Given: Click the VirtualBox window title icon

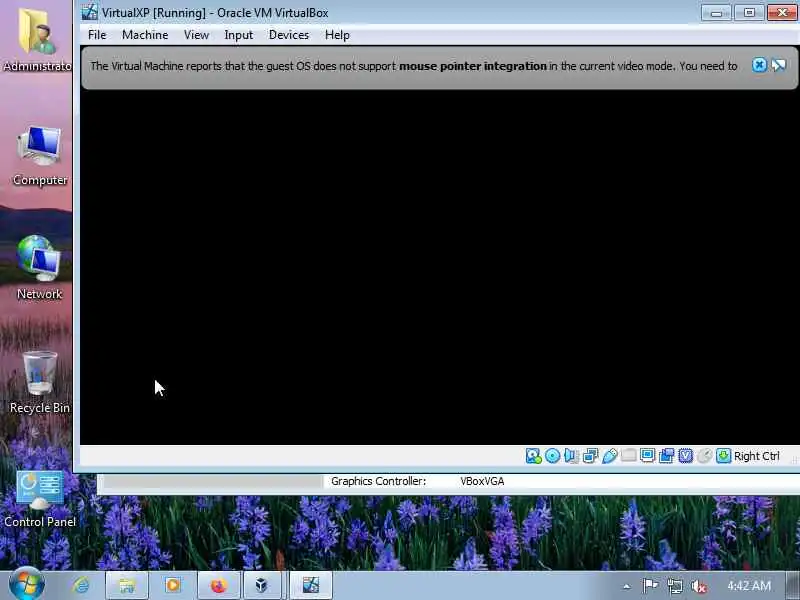Looking at the screenshot, I should coord(89,12).
